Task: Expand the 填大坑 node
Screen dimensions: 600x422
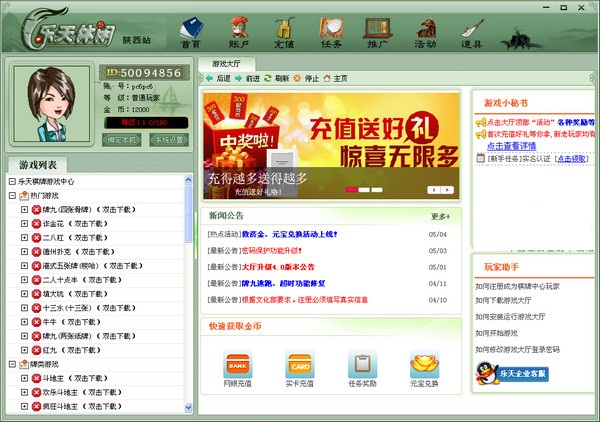Action: 24,294
